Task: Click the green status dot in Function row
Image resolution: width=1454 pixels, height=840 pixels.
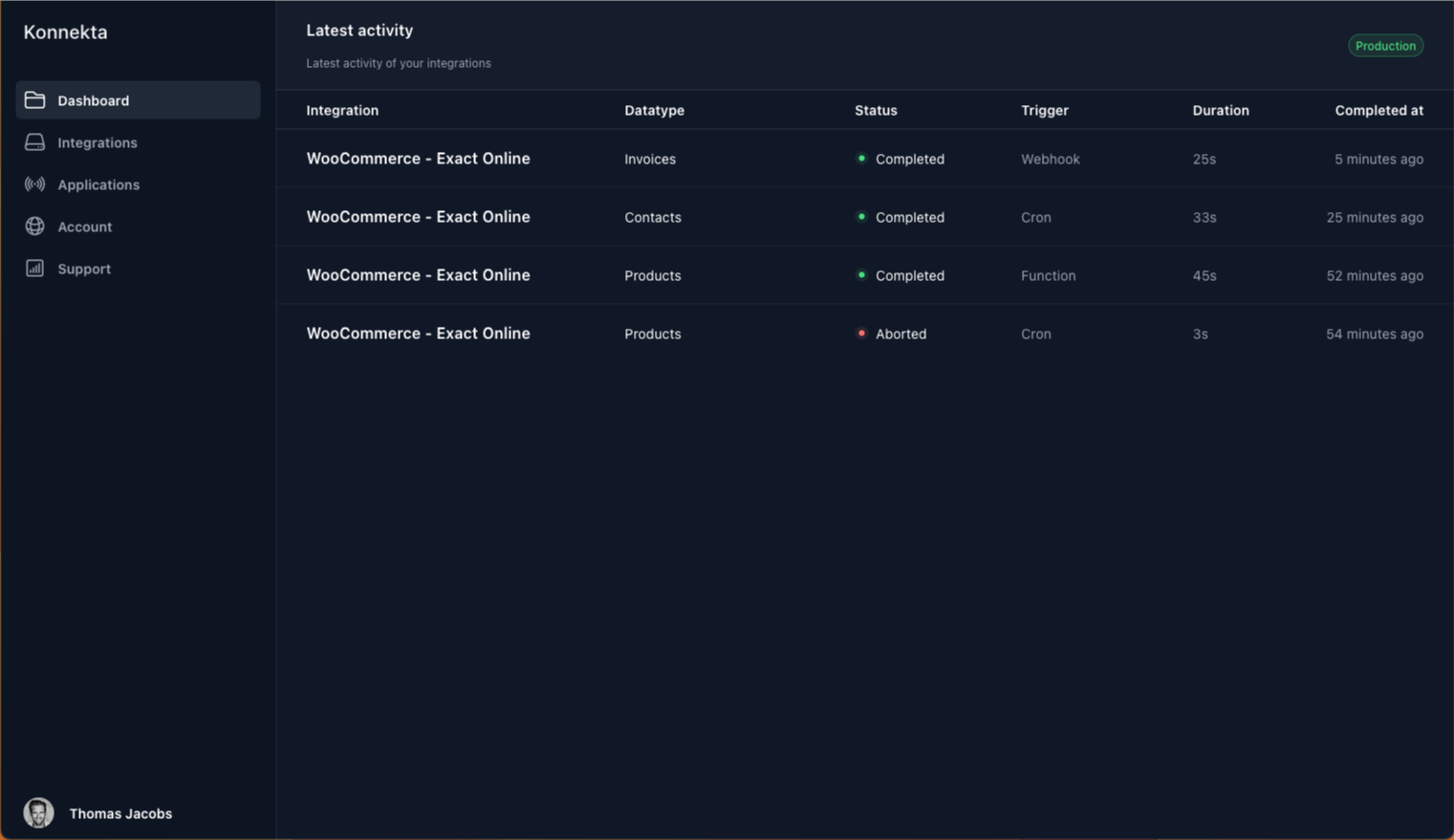Action: pyautogui.click(x=861, y=275)
